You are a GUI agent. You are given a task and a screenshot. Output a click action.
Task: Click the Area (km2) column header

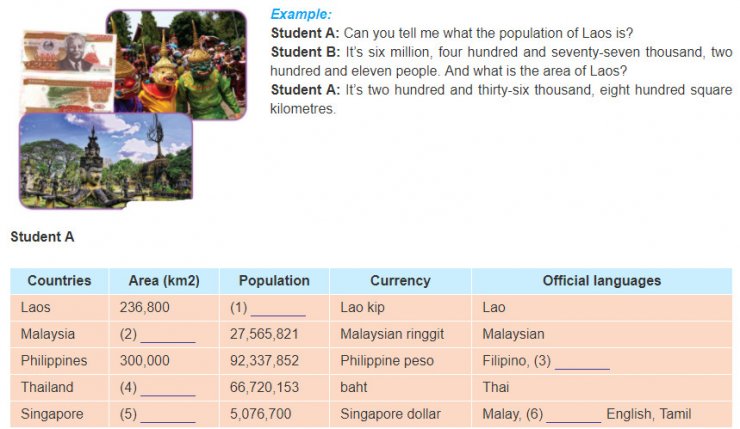click(164, 281)
